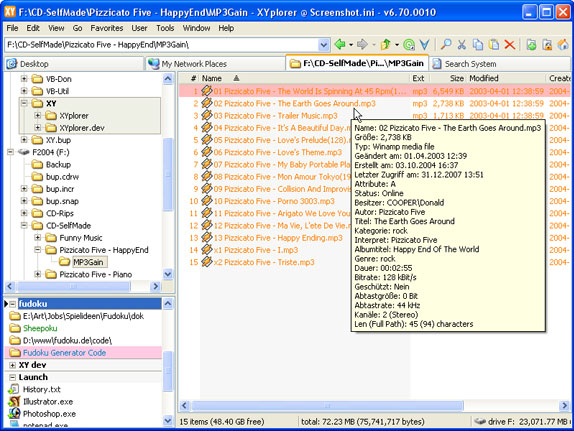Image resolution: width=574 pixels, height=431 pixels.
Task: Select file x2 Pizzicato Five - Triste.mp3
Action: click(264, 262)
